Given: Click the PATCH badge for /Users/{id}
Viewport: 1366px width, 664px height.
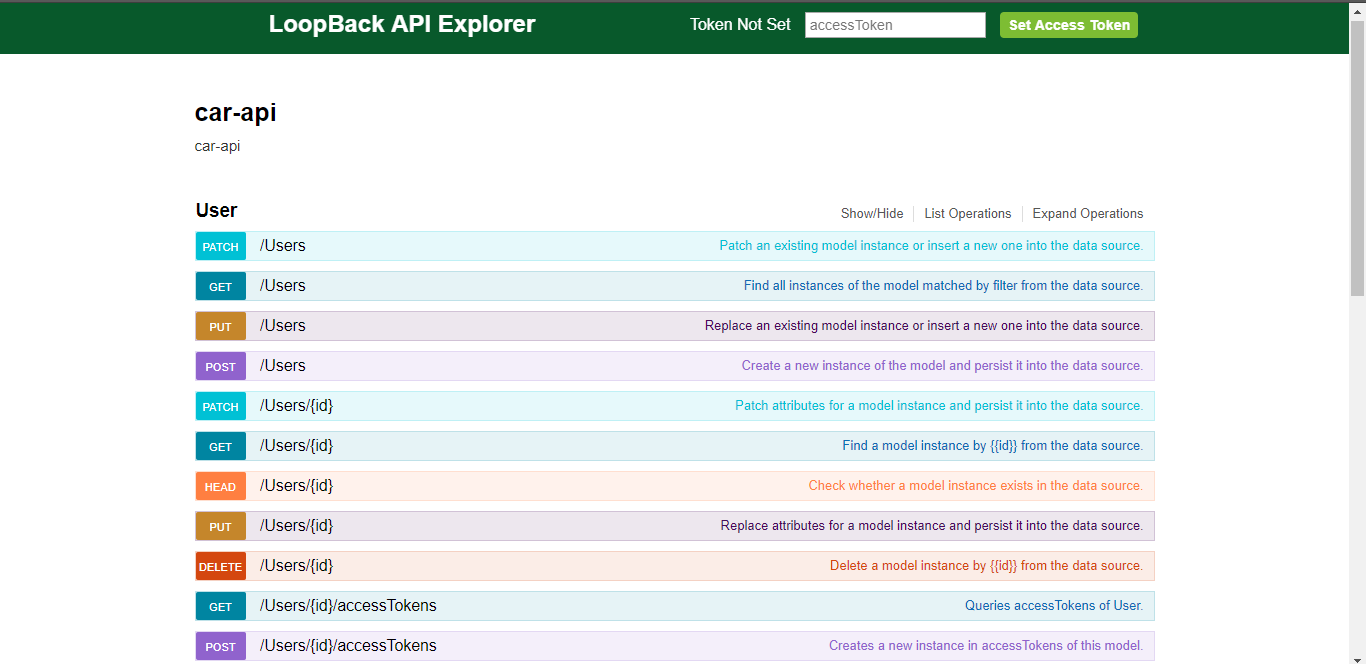Looking at the screenshot, I should (221, 406).
